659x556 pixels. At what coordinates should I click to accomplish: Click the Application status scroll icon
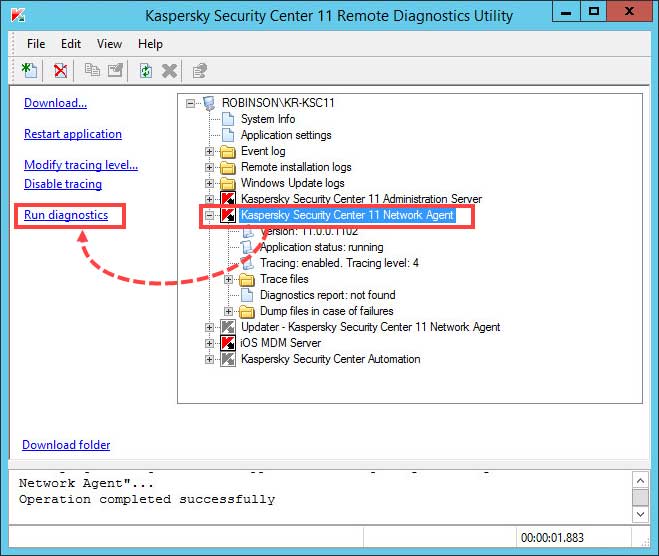pos(248,247)
